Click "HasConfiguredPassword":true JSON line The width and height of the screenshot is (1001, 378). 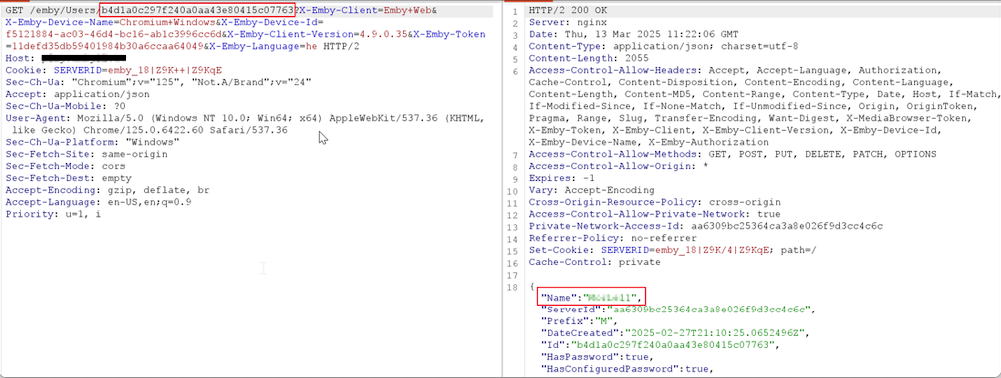626,370
